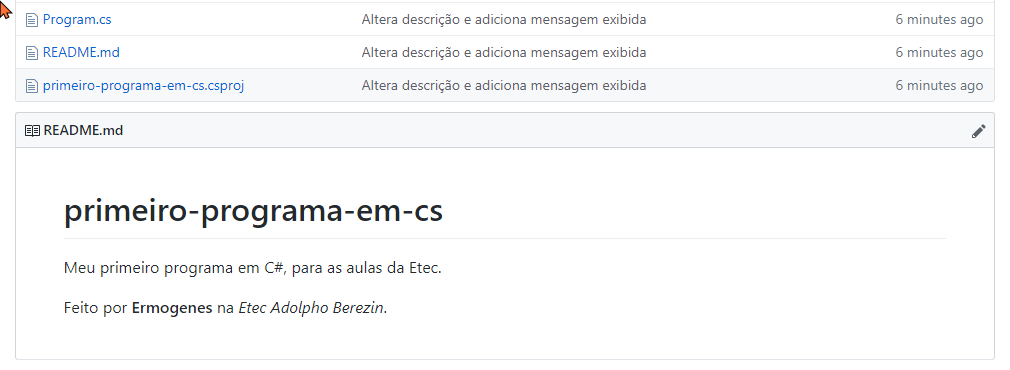This screenshot has width=1010, height=370.
Task: Click the README.md title in the panel header
Action: 83,131
